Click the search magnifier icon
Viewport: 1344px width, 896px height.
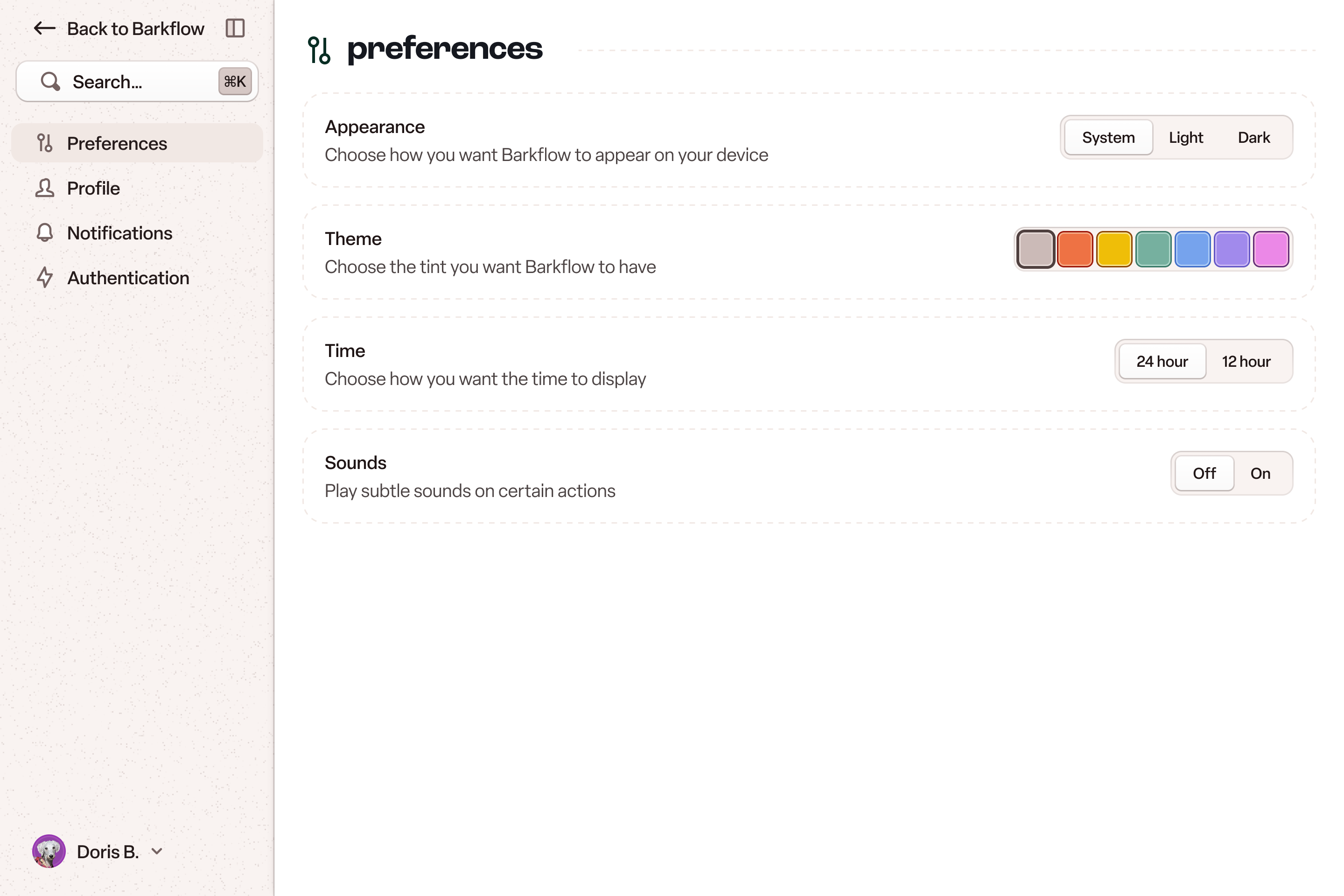tap(50, 82)
